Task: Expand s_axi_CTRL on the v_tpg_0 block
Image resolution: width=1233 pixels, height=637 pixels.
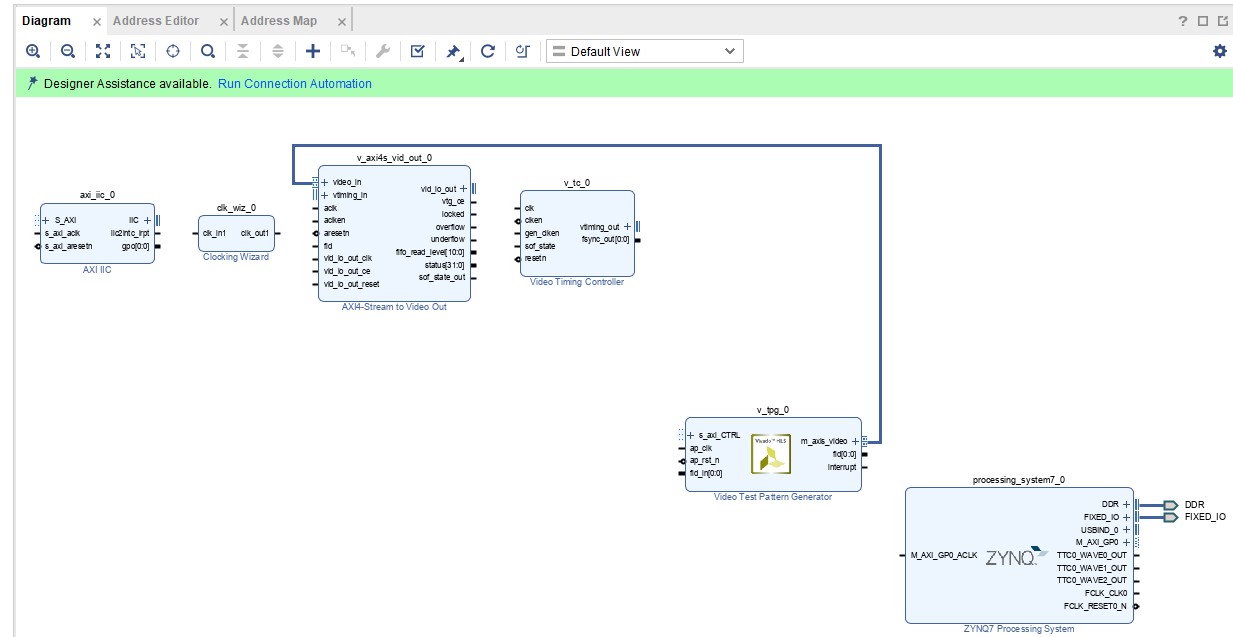Action: click(691, 435)
